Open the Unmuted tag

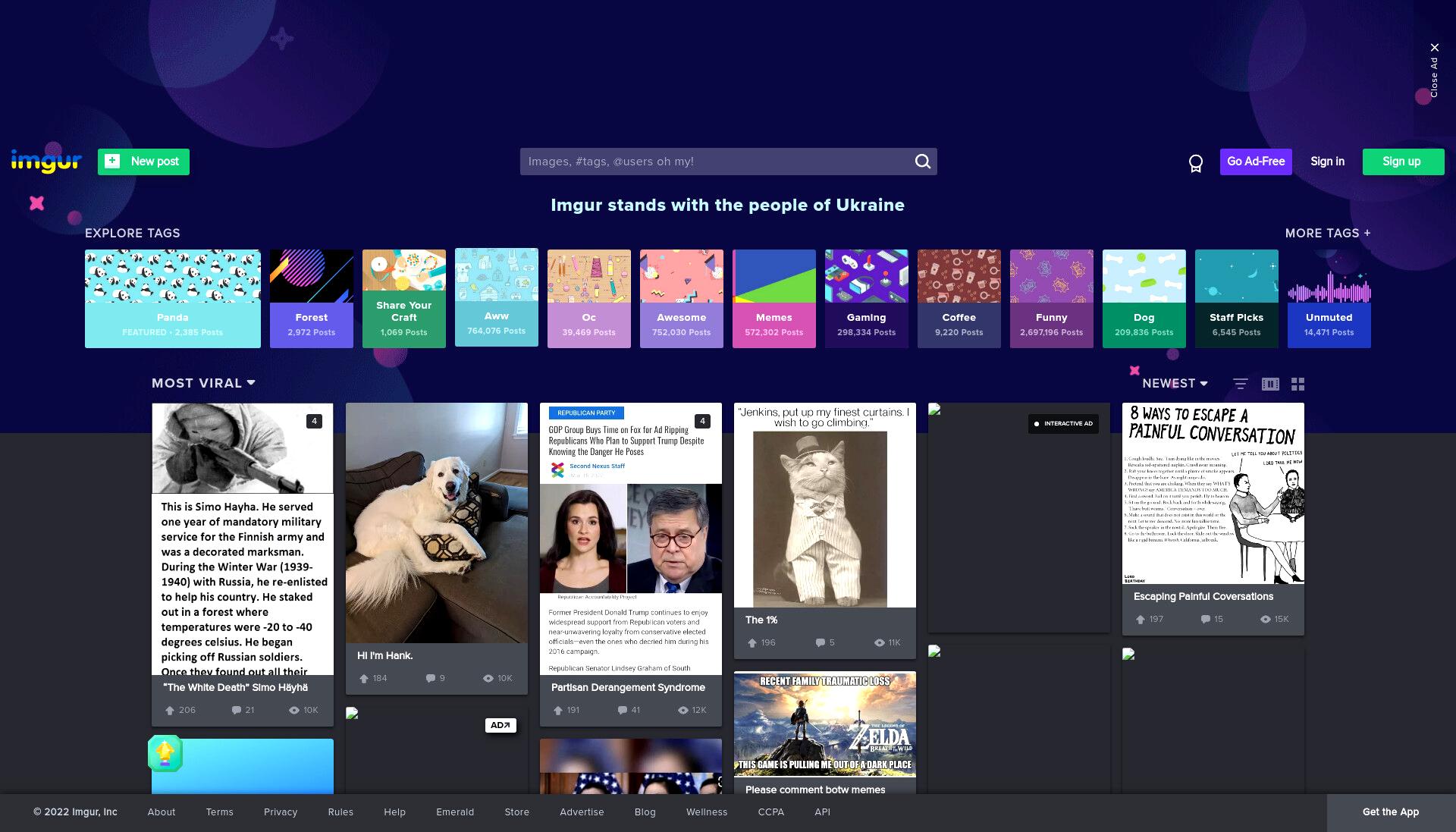[x=1329, y=299]
